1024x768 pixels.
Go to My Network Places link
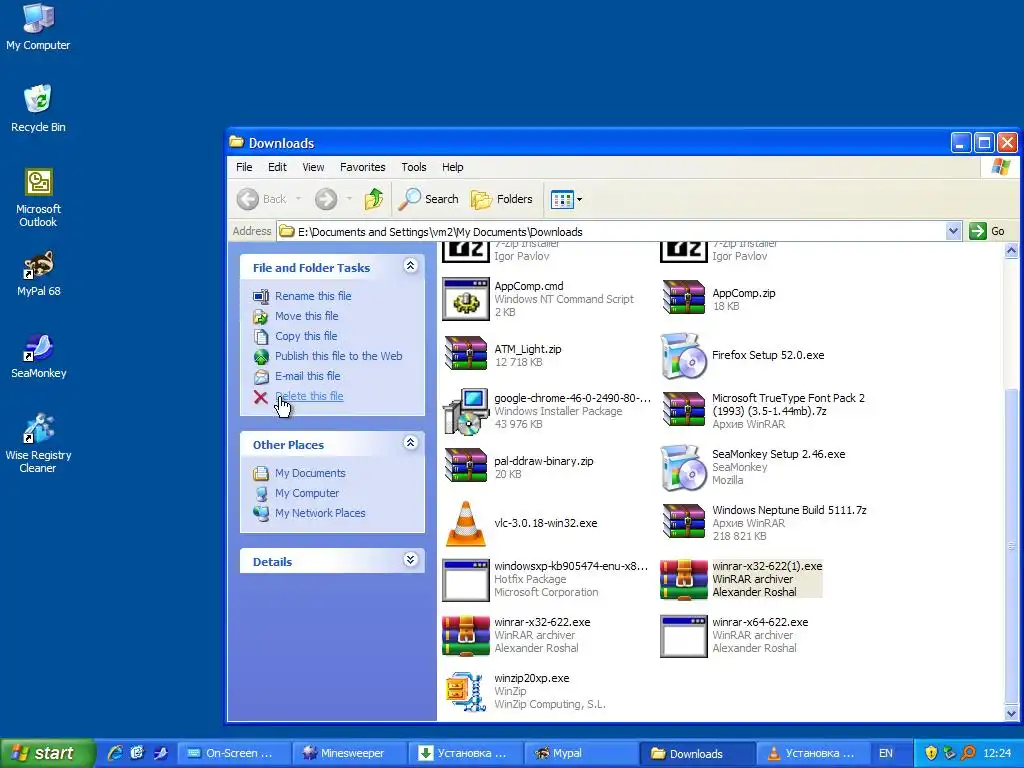[320, 513]
